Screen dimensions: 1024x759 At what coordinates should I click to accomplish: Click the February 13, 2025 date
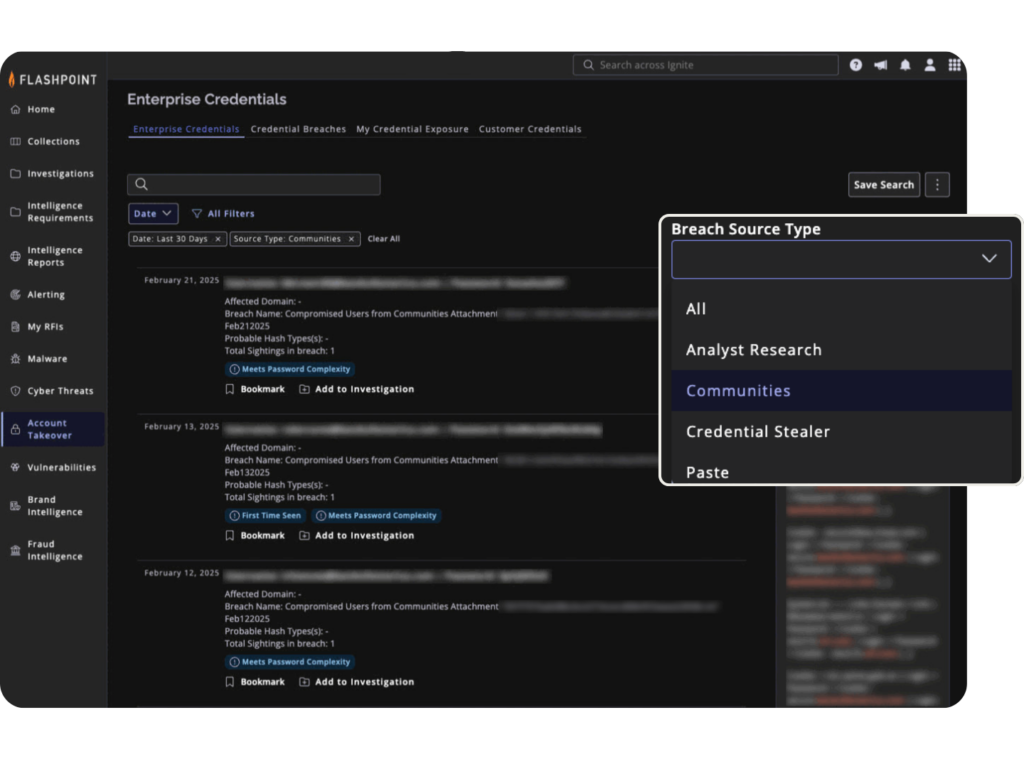pyautogui.click(x=182, y=427)
